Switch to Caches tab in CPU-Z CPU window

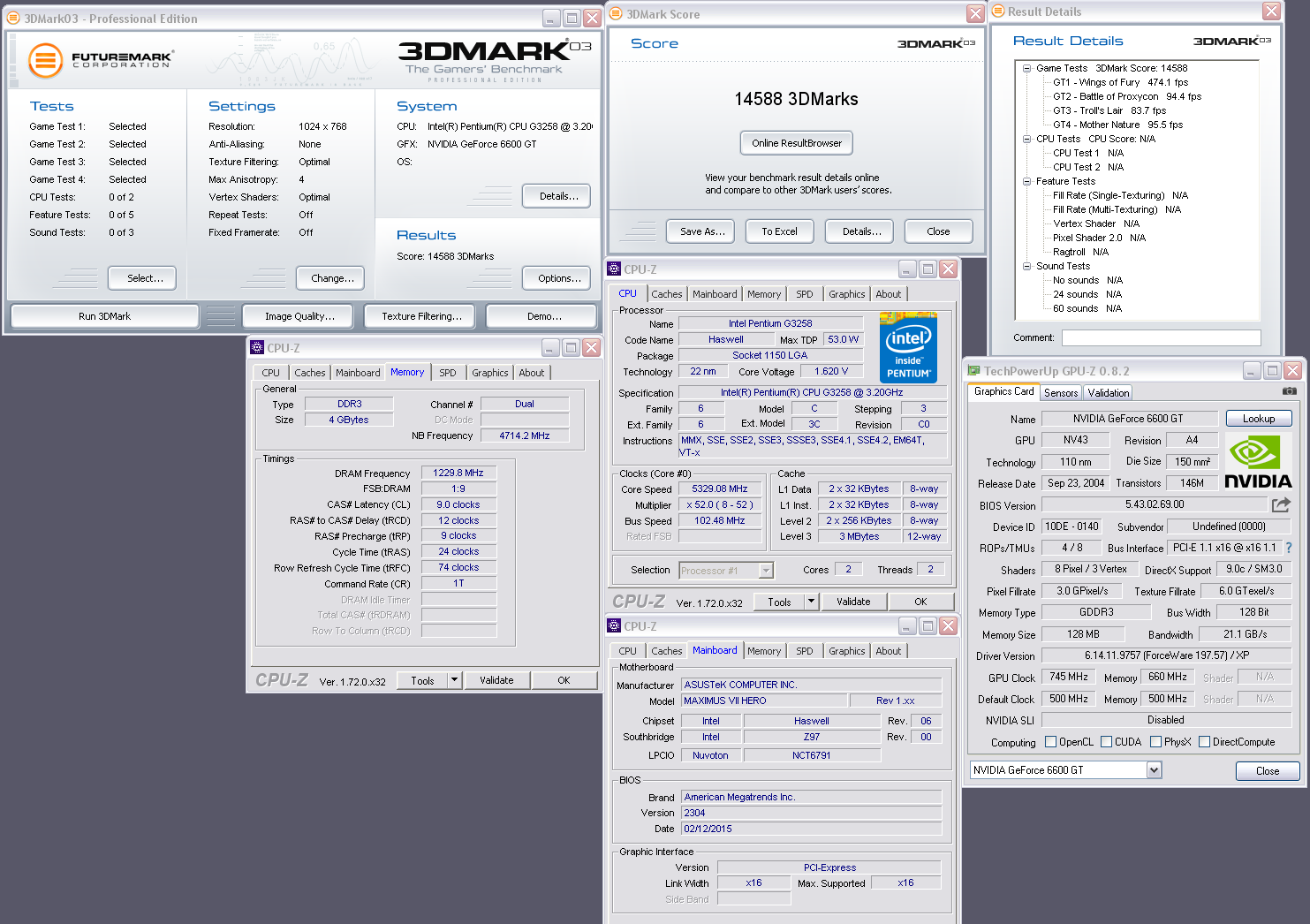pos(667,294)
